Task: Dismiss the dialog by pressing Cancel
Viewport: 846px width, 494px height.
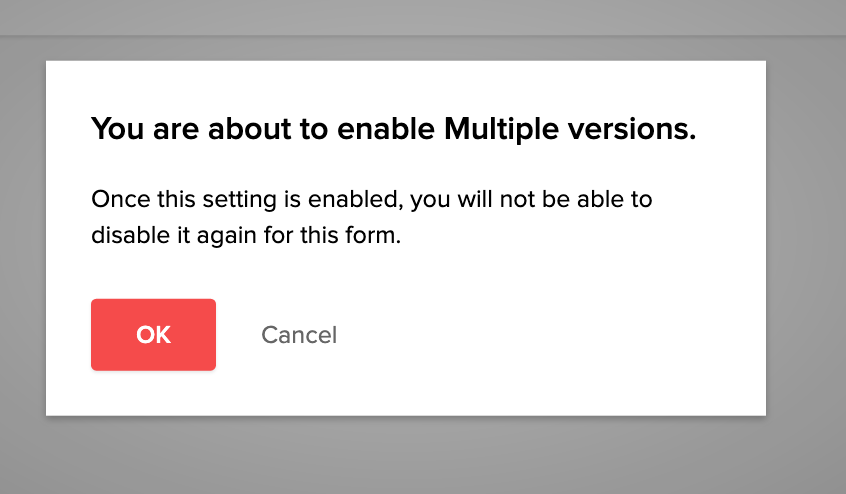Action: 299,335
